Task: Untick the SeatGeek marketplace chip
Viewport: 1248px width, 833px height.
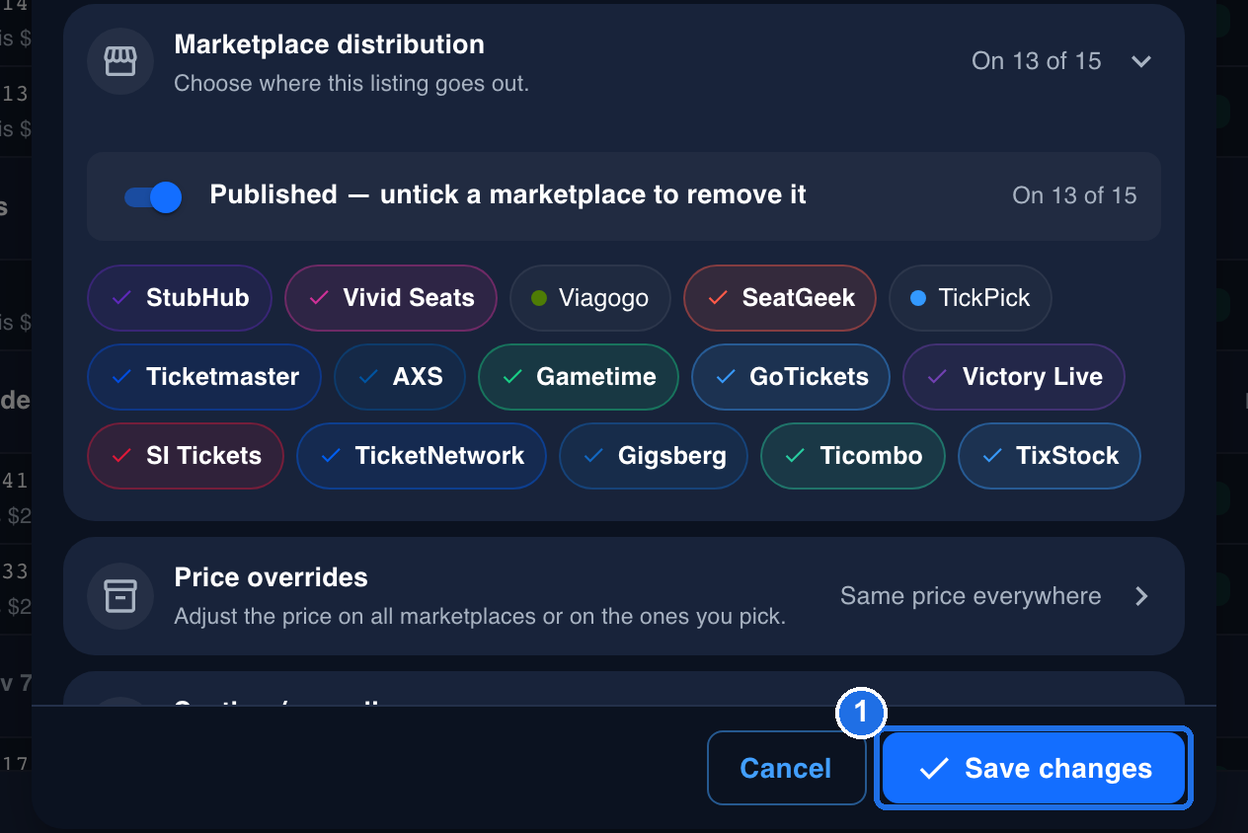Action: (x=780, y=298)
